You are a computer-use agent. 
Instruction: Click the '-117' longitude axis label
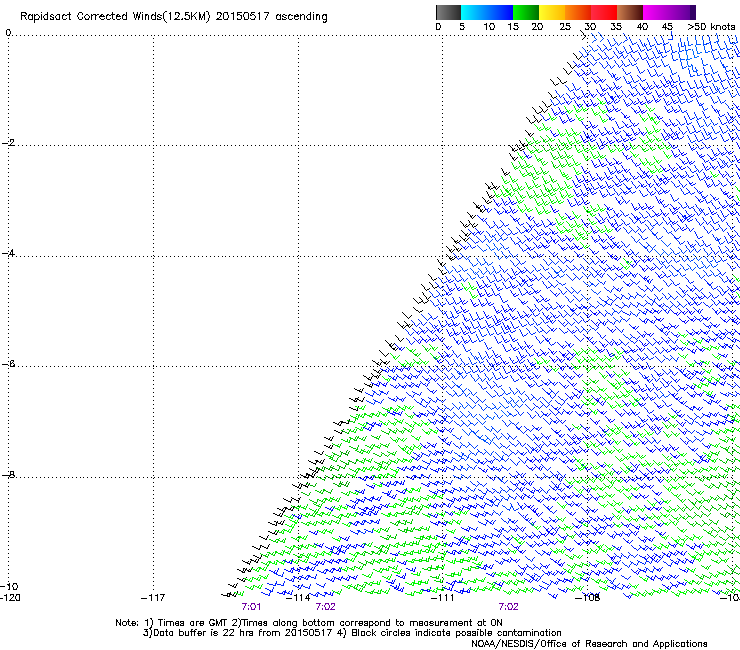153,598
